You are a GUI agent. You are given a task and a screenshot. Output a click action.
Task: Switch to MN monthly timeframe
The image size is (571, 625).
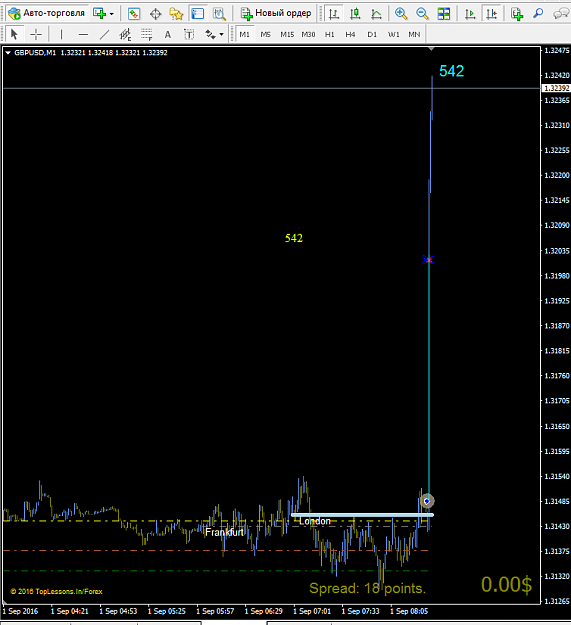coord(414,35)
